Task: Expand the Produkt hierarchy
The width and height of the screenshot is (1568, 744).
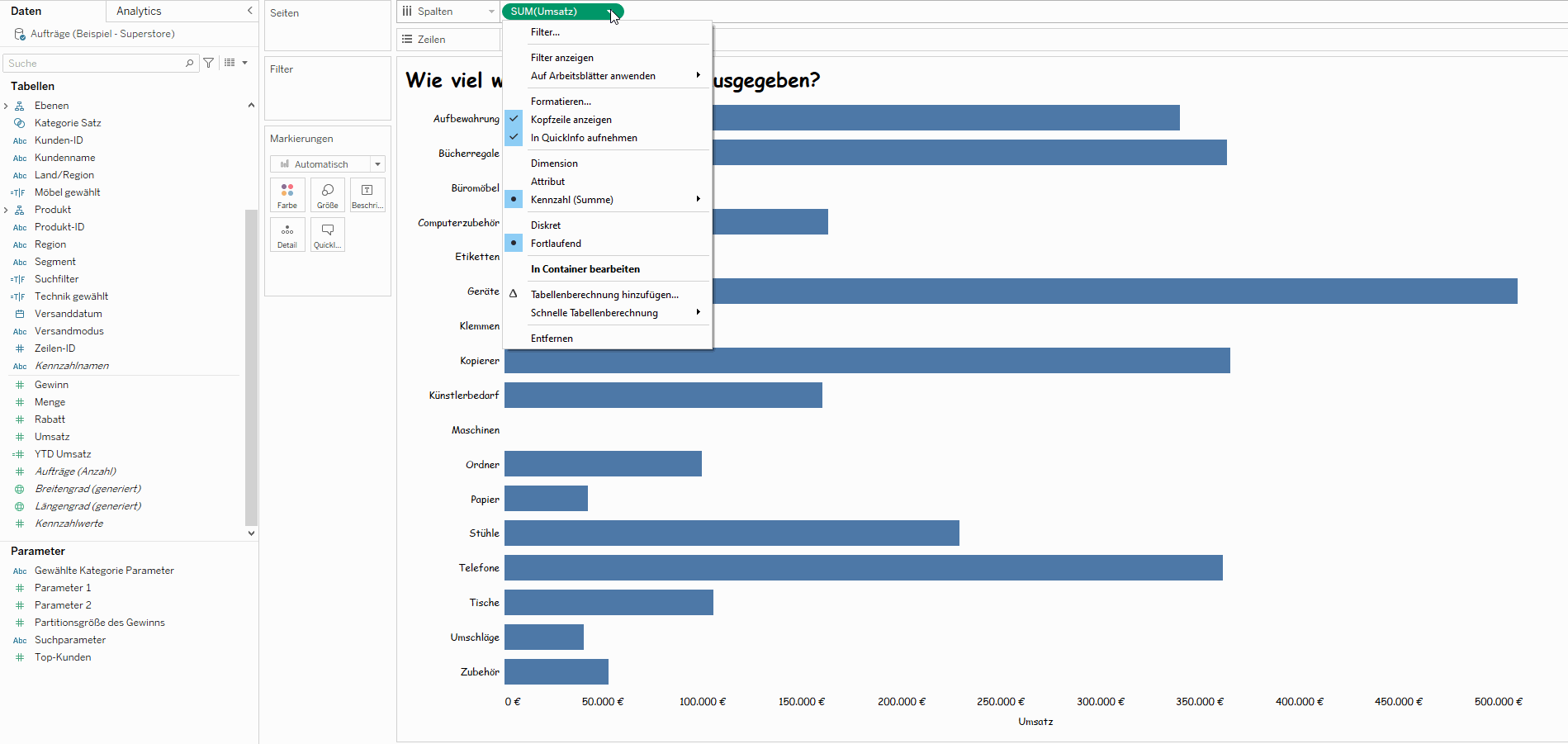Action: click(6, 210)
